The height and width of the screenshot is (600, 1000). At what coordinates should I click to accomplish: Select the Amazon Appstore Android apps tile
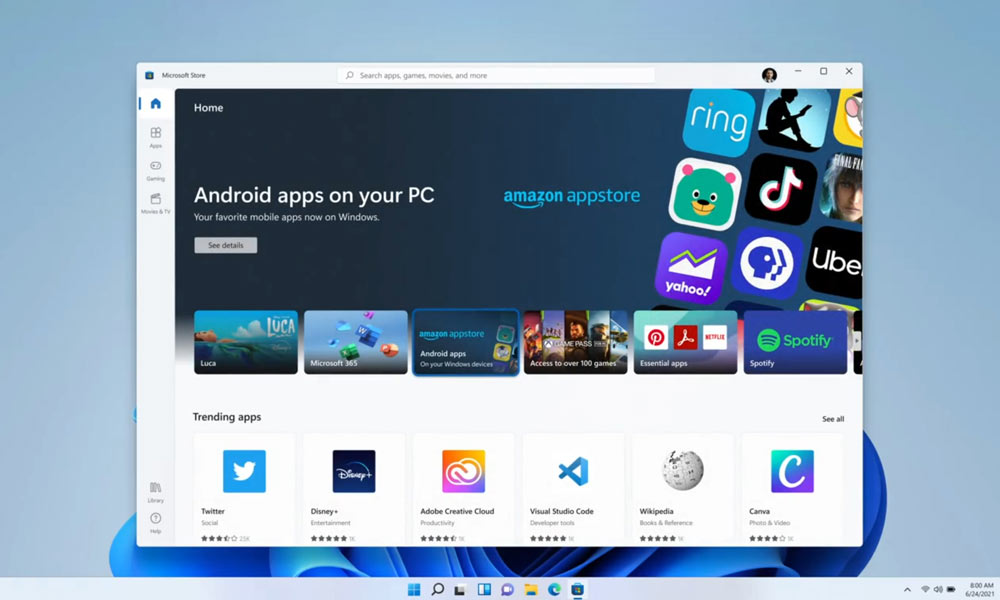point(466,342)
